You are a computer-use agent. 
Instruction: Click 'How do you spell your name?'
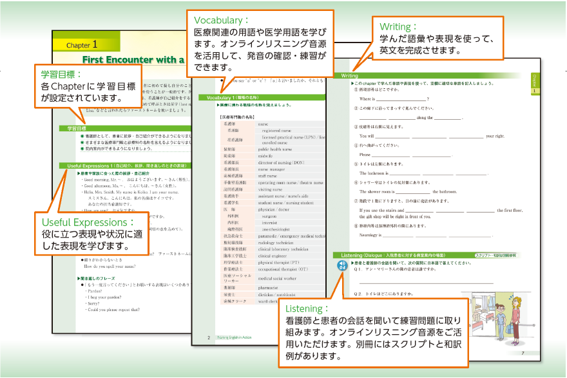click(x=110, y=266)
